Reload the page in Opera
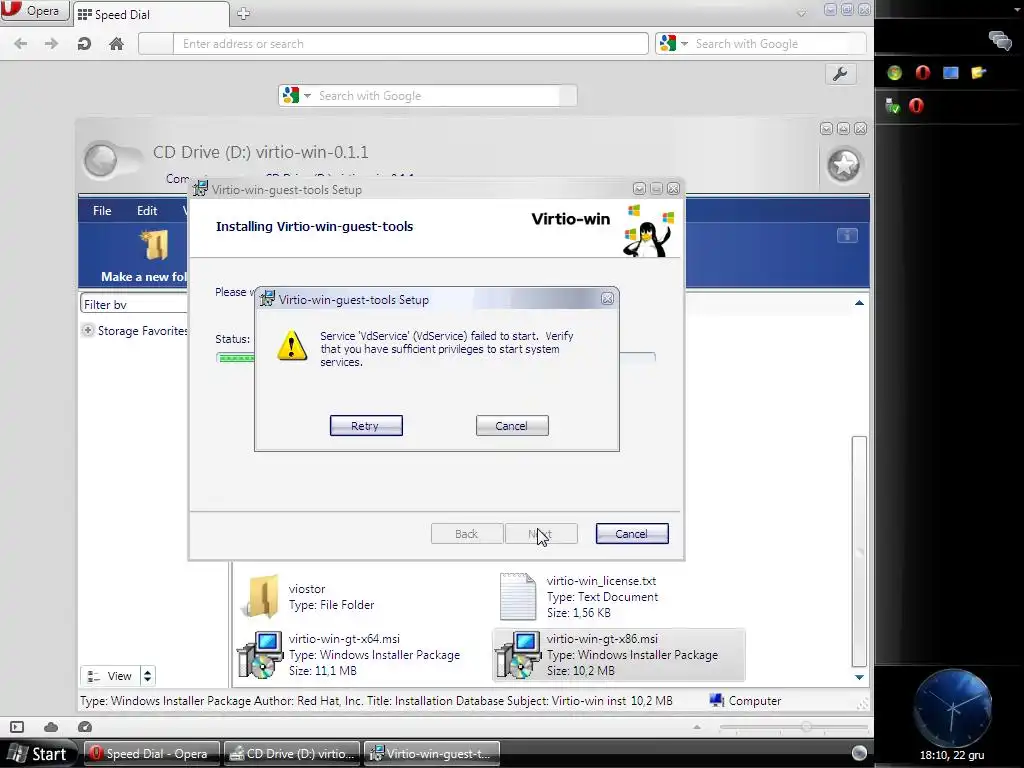 click(84, 44)
